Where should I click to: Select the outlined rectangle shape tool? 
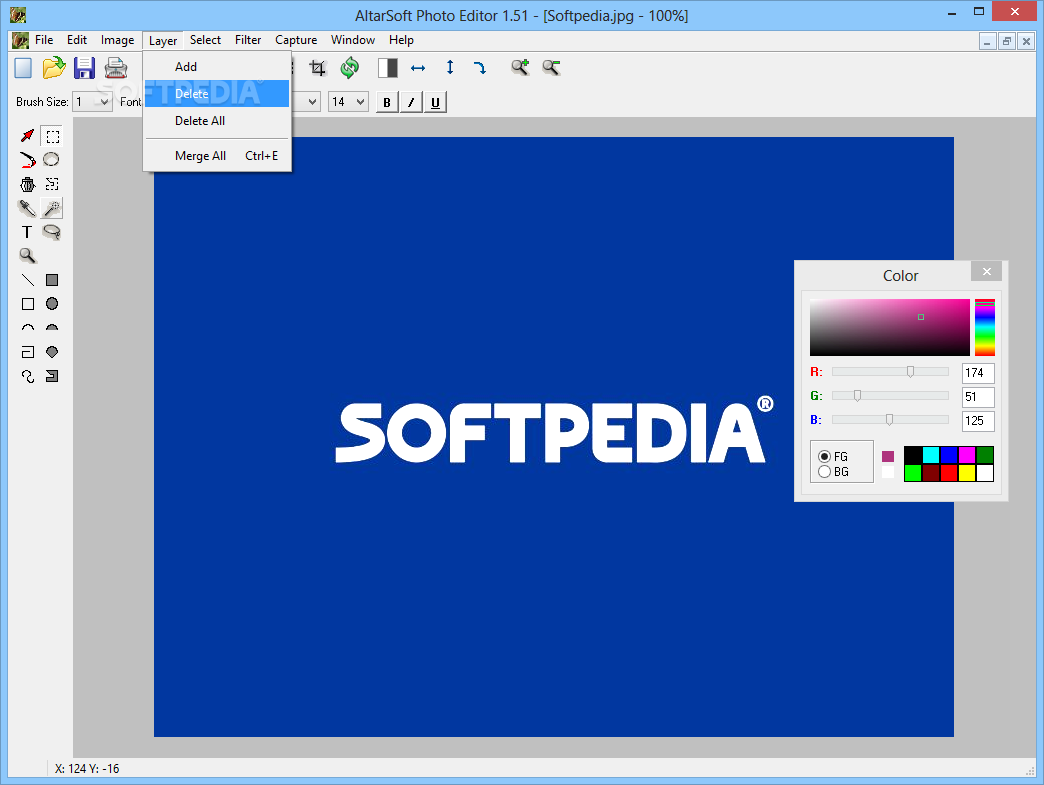[27, 304]
